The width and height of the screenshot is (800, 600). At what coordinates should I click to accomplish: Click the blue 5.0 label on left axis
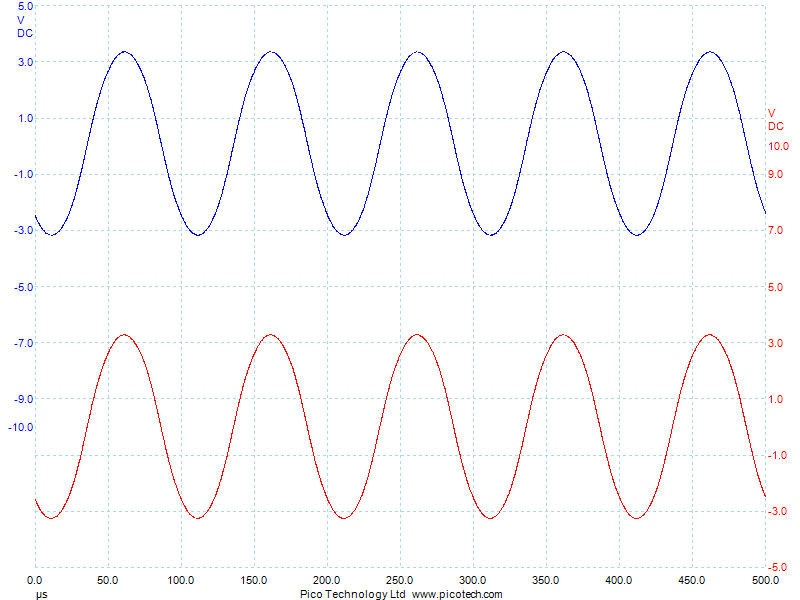click(26, 6)
